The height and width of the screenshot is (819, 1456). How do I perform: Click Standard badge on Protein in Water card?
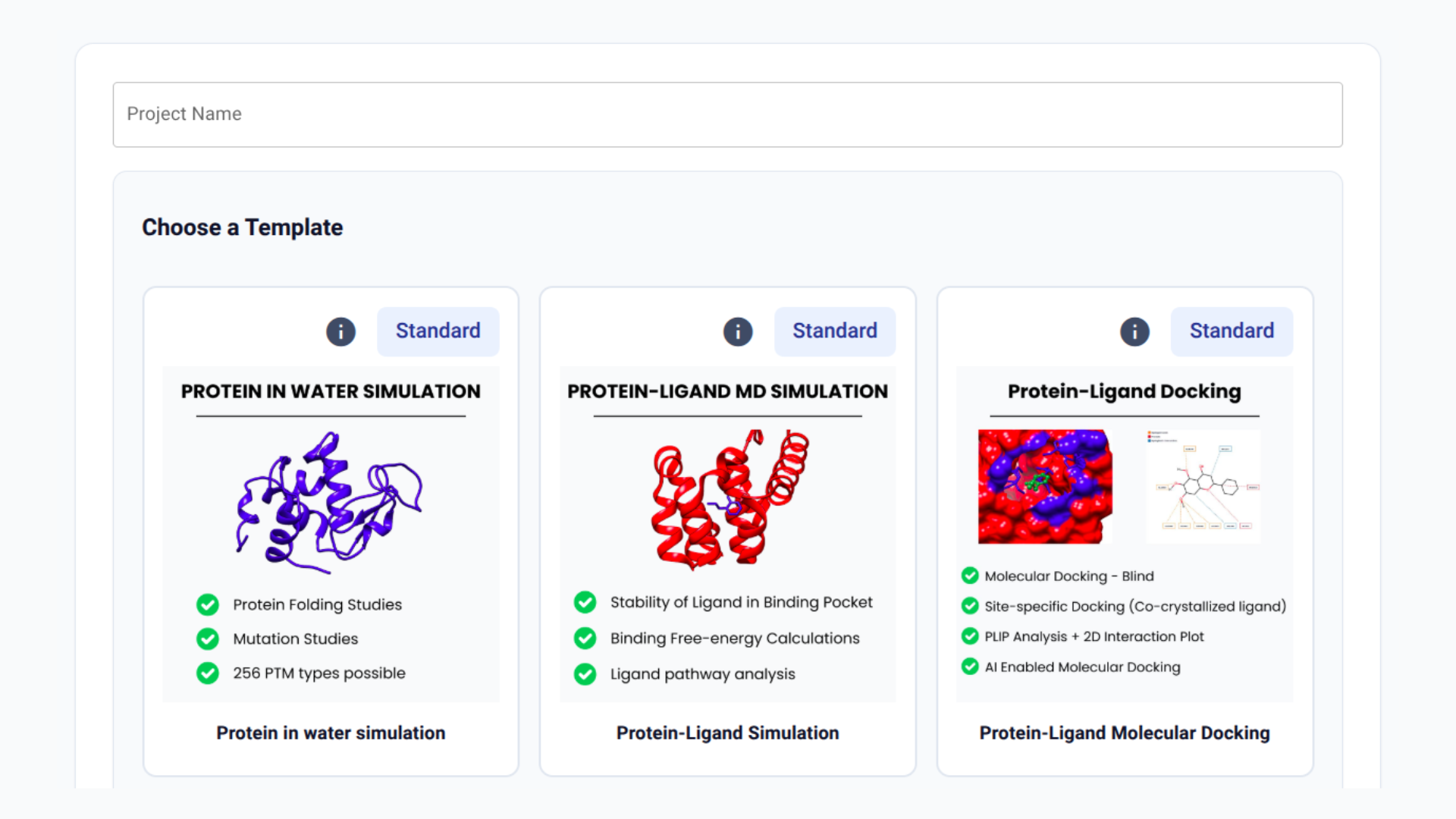(438, 331)
